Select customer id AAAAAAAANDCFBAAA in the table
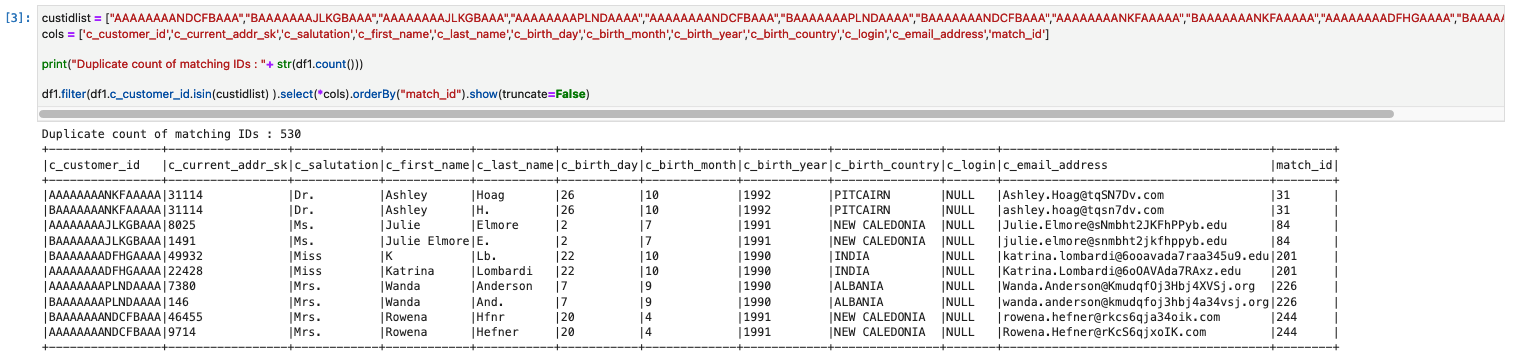The width and height of the screenshot is (1514, 360). 105,332
